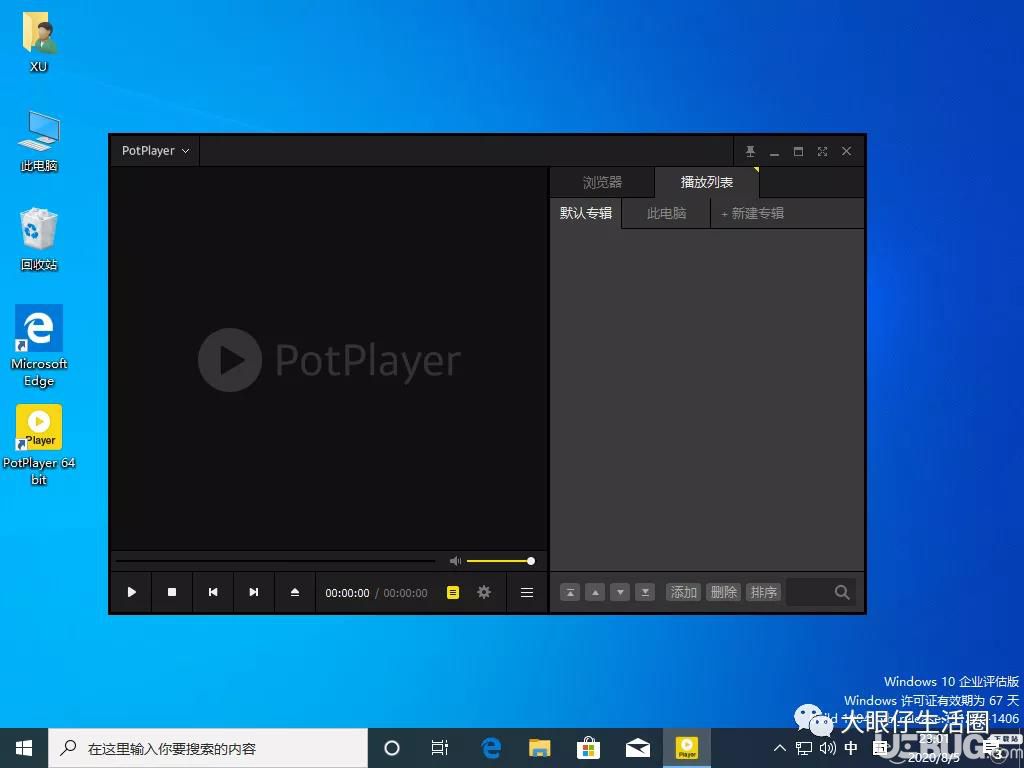Open system volume tray icon
Screen dimensions: 1024x768
(827, 748)
